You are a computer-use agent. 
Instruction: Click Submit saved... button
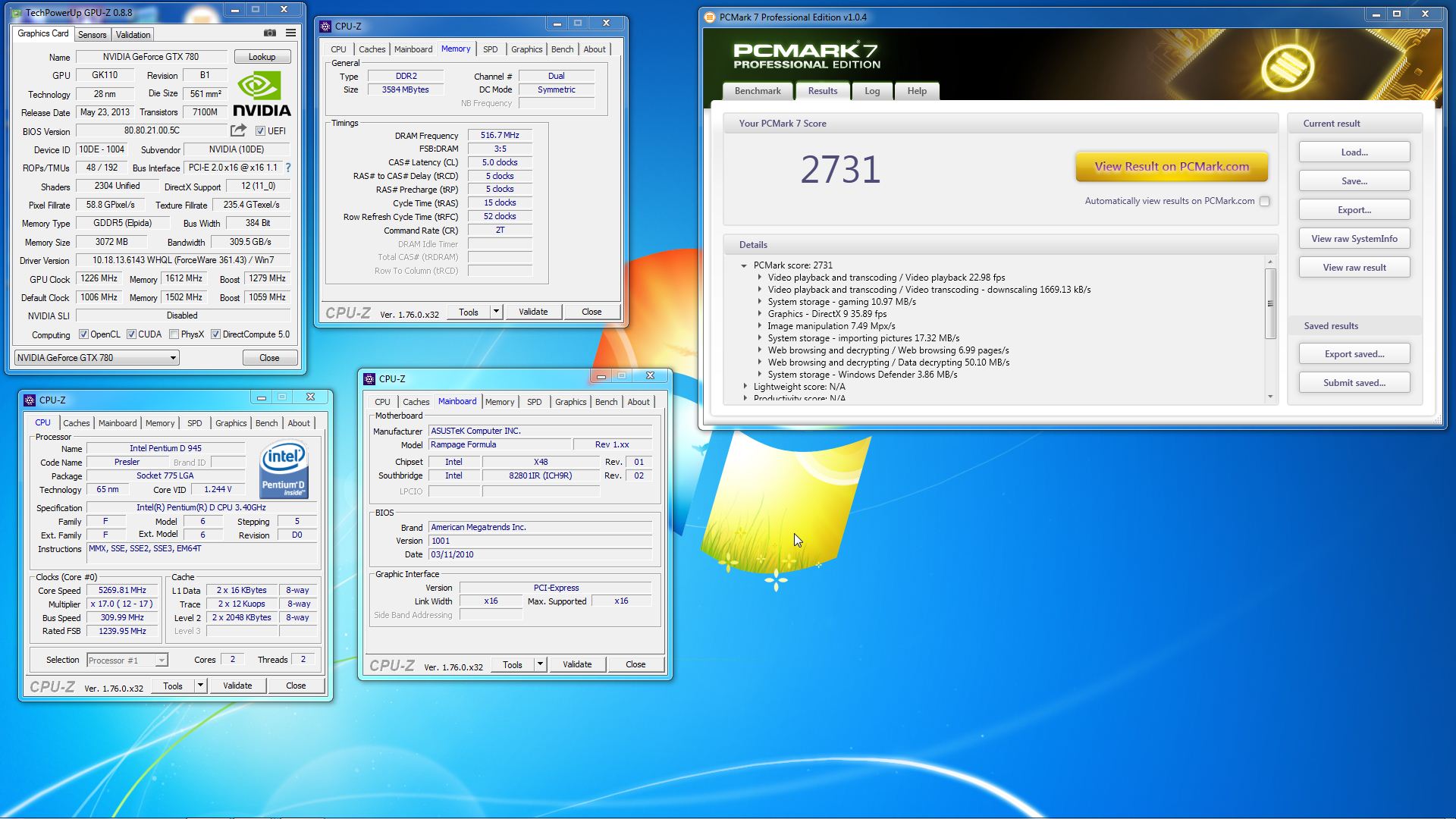pyautogui.click(x=1354, y=383)
